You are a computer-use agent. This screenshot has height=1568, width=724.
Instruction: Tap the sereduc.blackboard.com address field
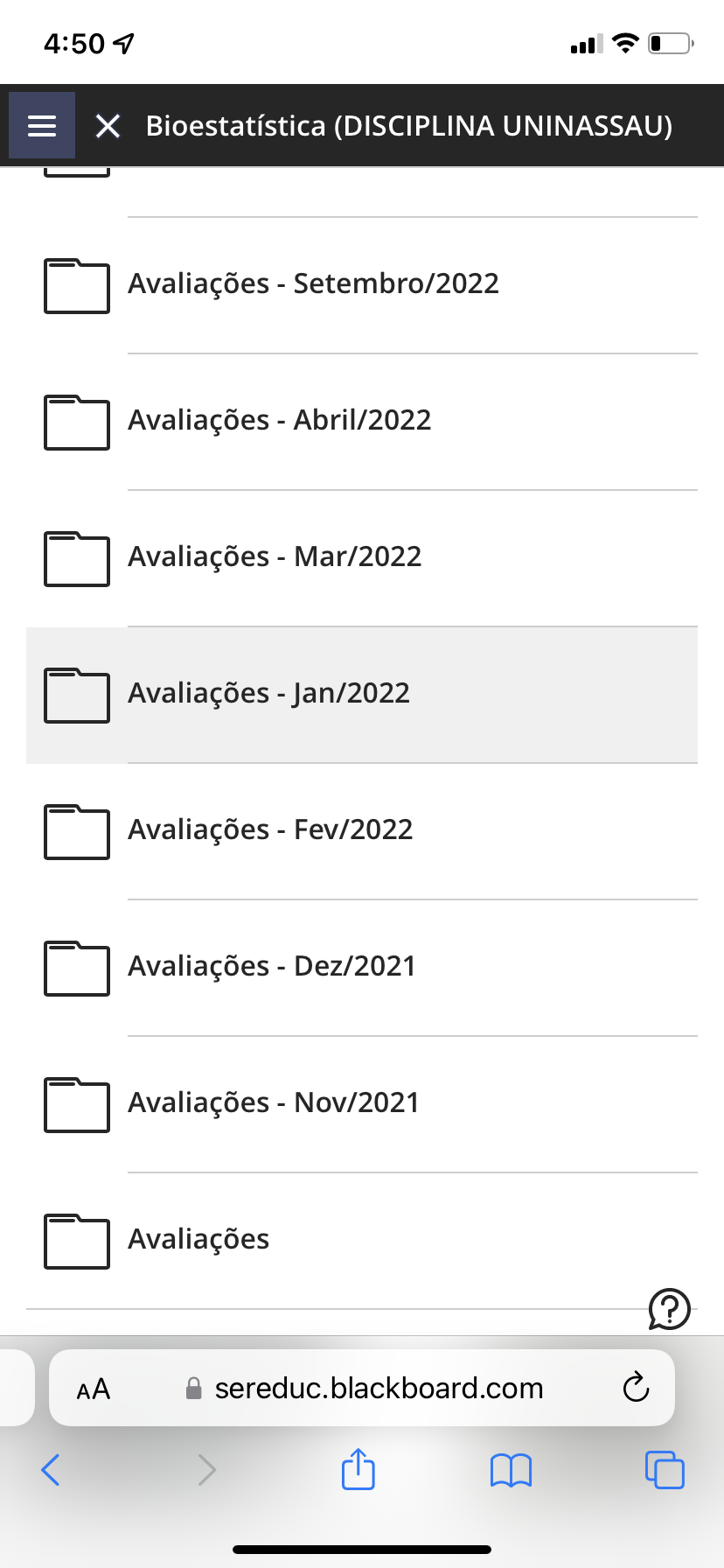(x=378, y=1389)
